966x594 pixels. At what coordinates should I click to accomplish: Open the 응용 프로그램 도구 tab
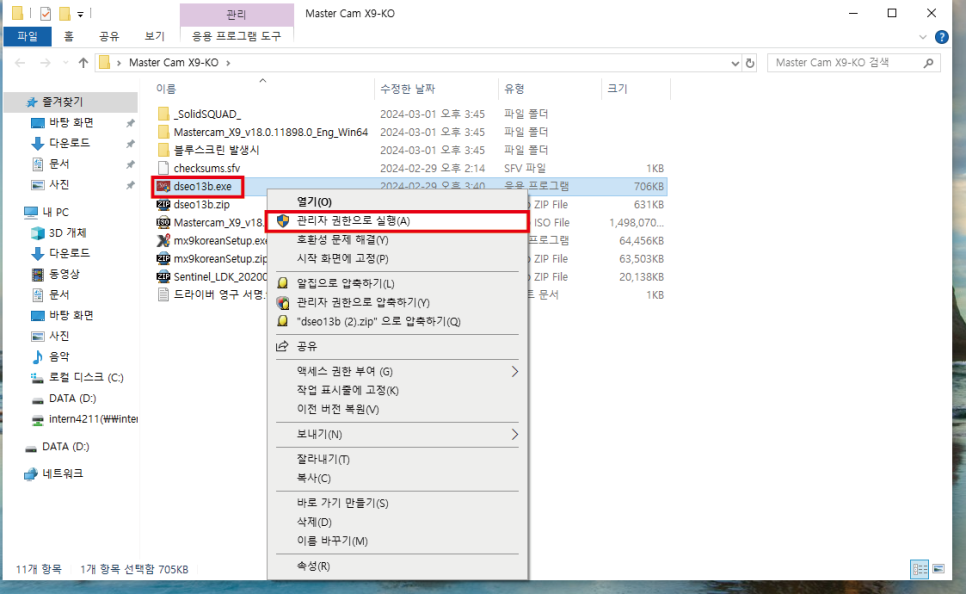237,36
